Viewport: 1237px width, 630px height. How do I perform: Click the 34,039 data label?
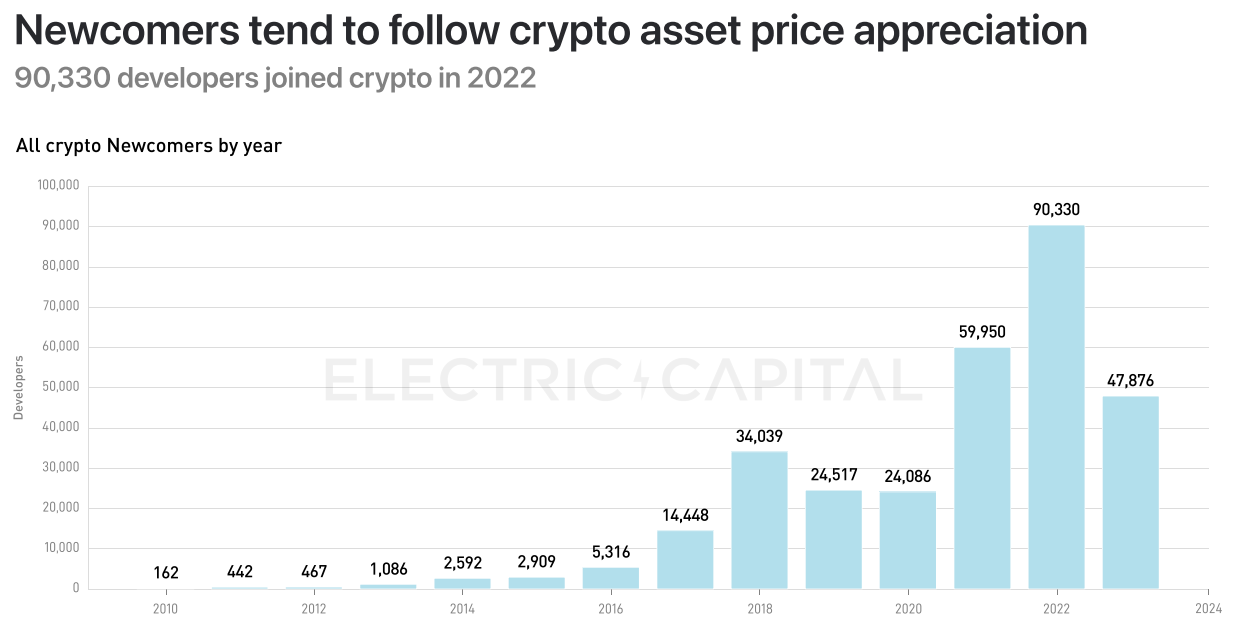pos(759,436)
